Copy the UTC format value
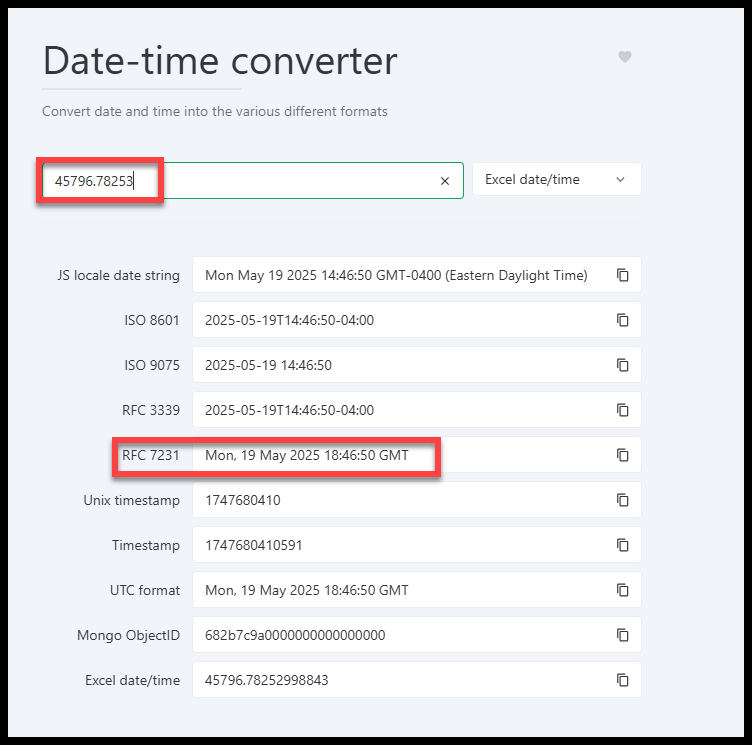The height and width of the screenshot is (745, 752). [x=623, y=590]
